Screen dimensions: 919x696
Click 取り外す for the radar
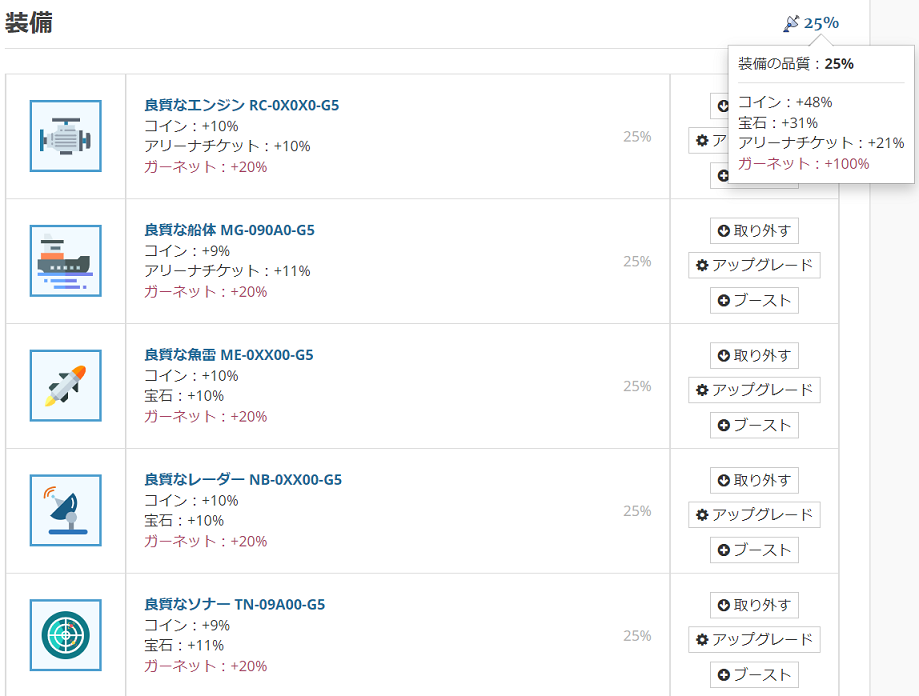click(x=754, y=480)
